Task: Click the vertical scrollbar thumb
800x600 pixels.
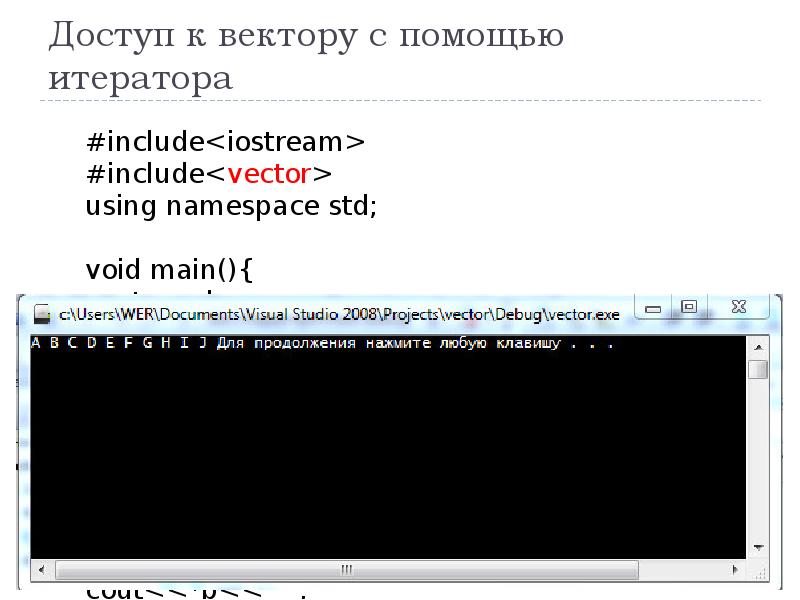Action: (x=758, y=370)
